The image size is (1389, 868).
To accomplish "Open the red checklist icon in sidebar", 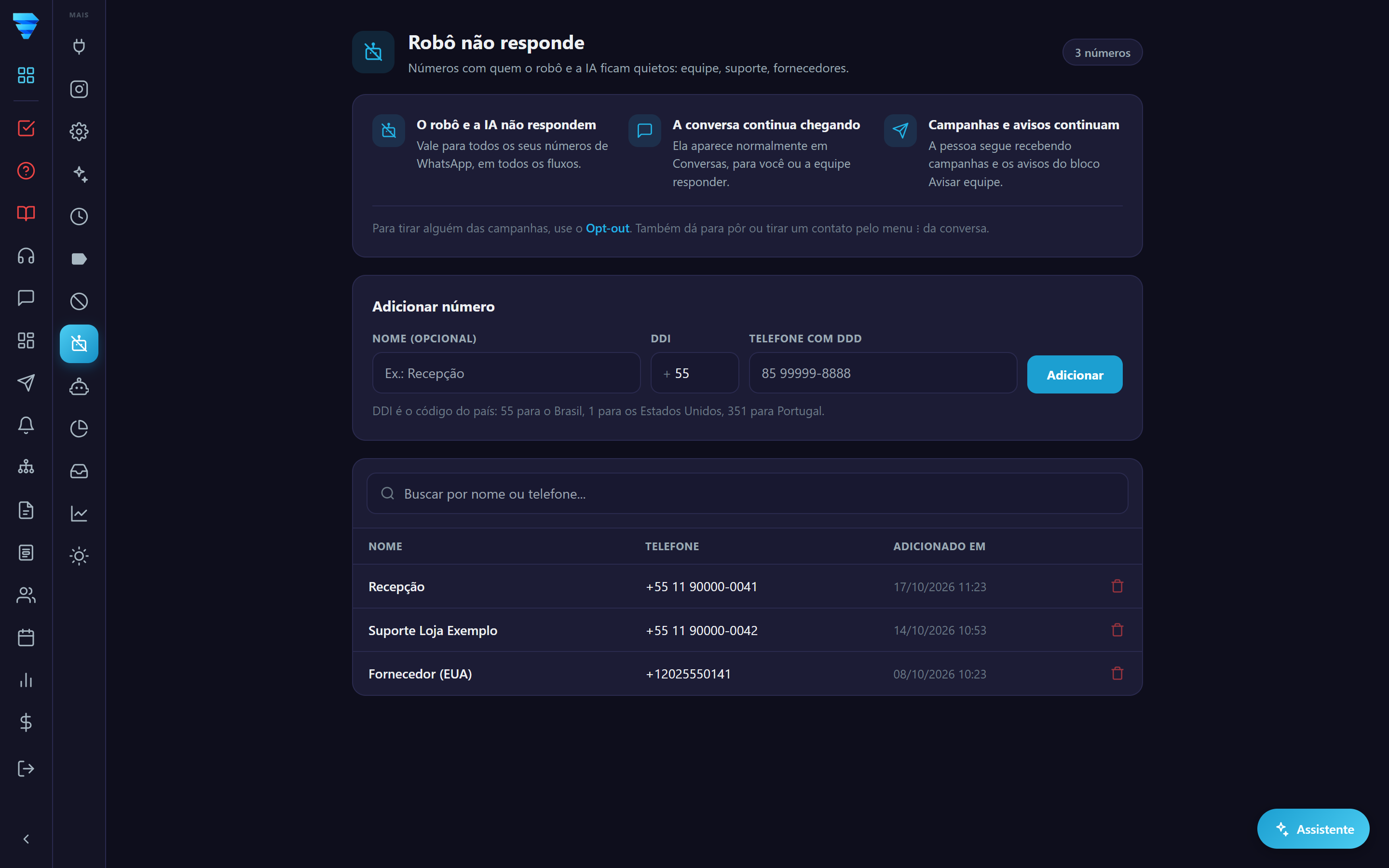I will pos(26,128).
